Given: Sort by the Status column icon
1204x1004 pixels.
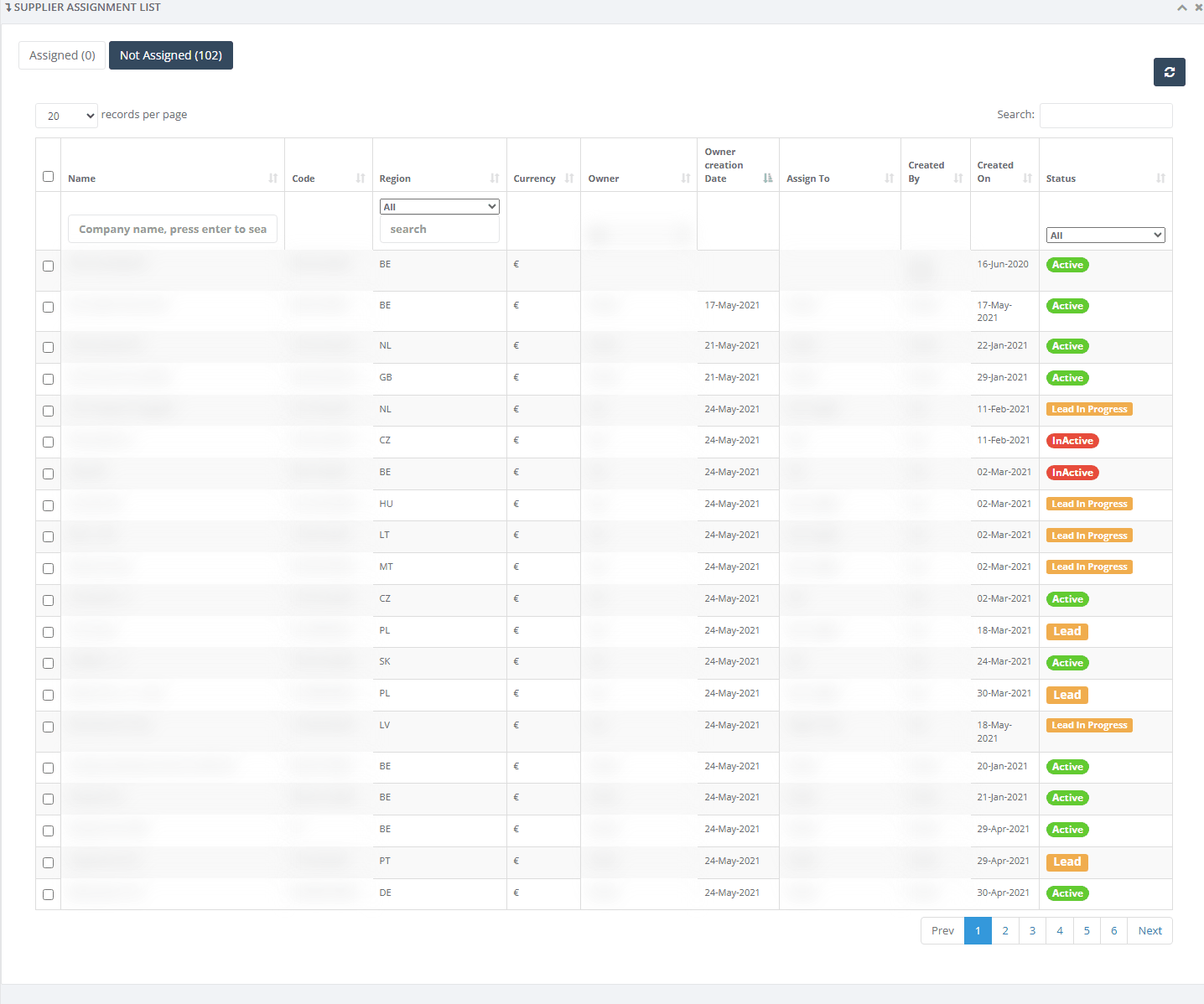Looking at the screenshot, I should (1160, 179).
